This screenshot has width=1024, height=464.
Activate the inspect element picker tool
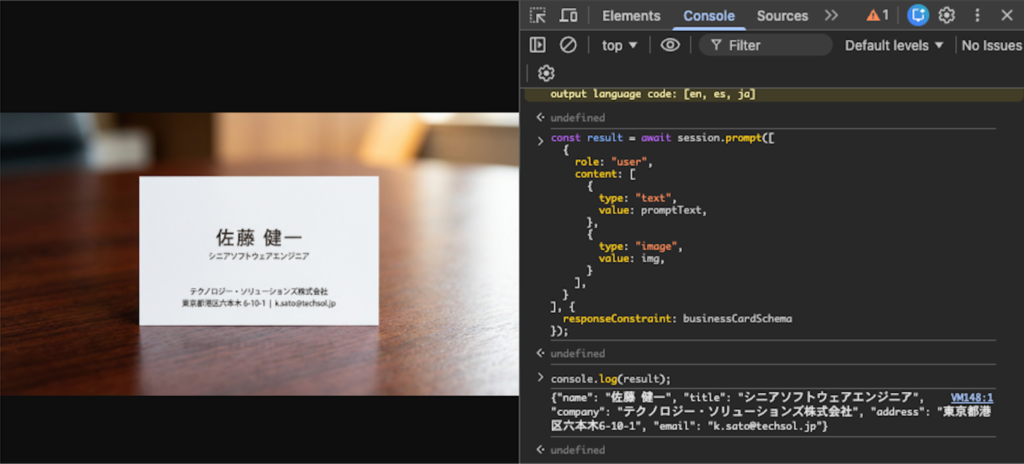click(538, 15)
